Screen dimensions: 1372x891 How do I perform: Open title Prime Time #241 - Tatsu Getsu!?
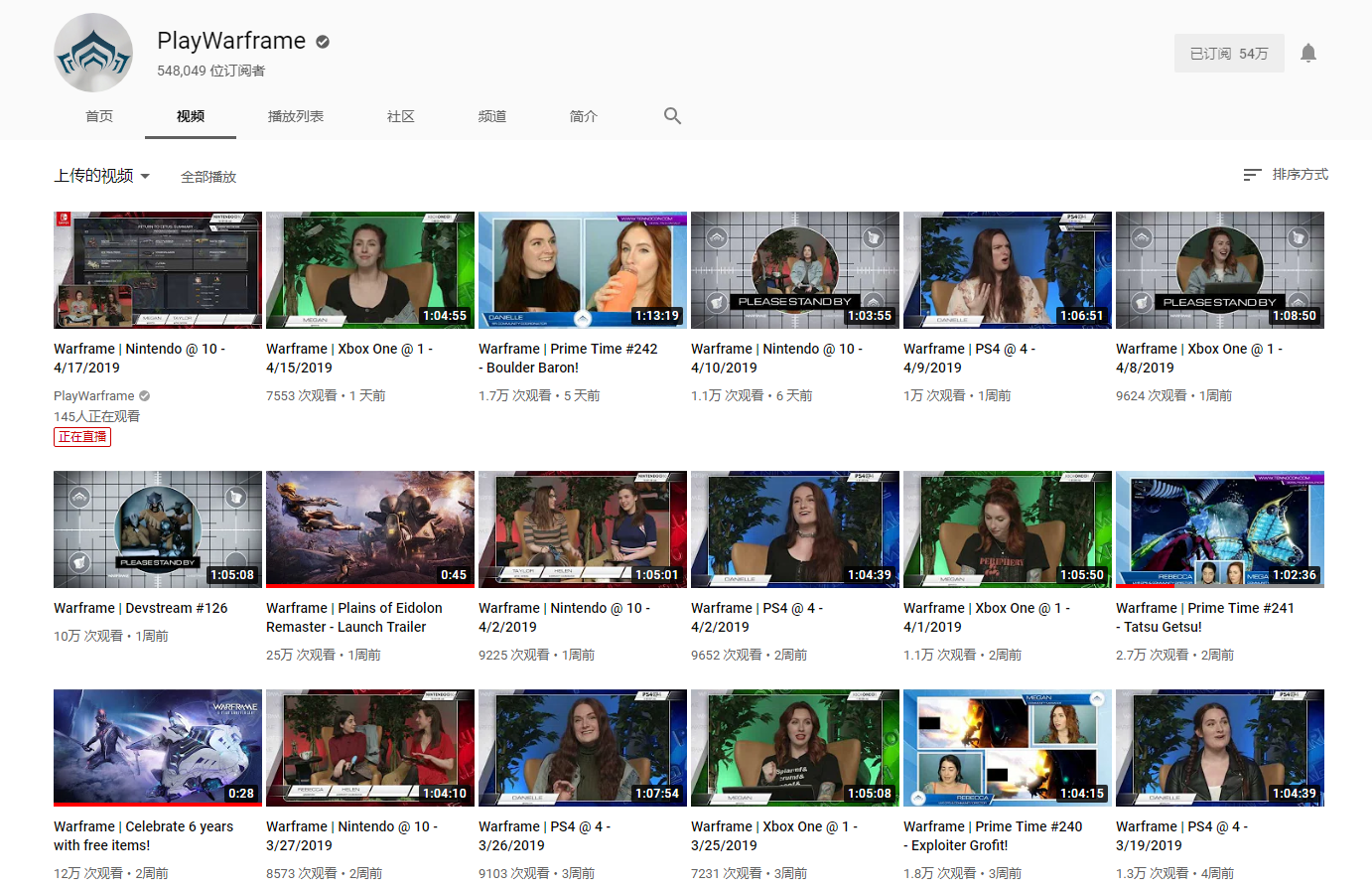[x=1205, y=618]
